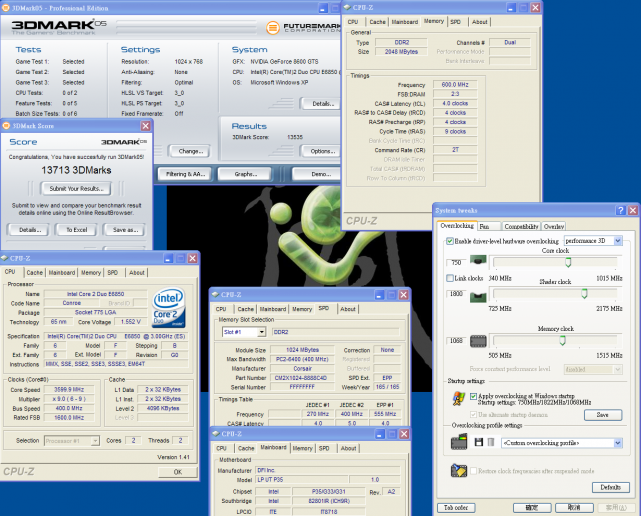Screen dimensions: 641x516
Task: Click Use alternate startup daemon checkbox
Action: tap(473, 415)
